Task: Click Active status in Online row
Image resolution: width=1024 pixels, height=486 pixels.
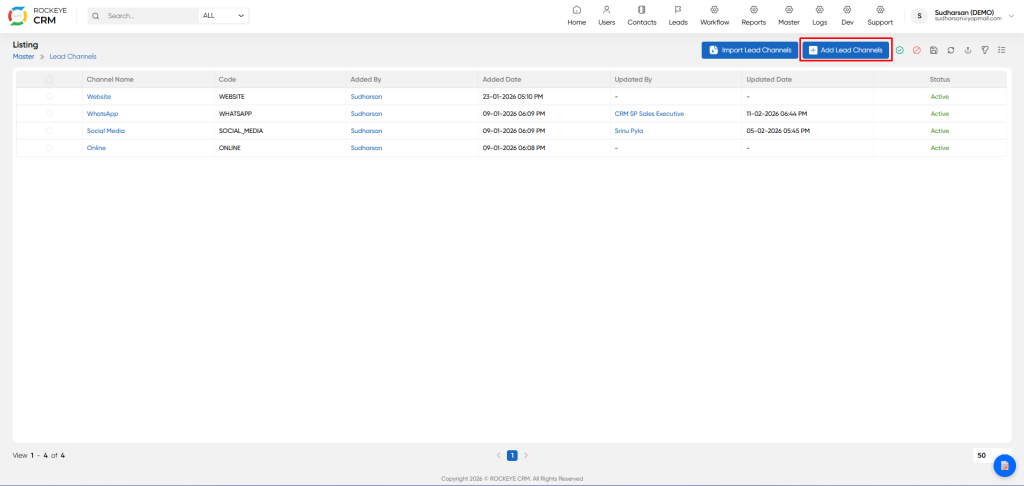Action: pos(940,148)
